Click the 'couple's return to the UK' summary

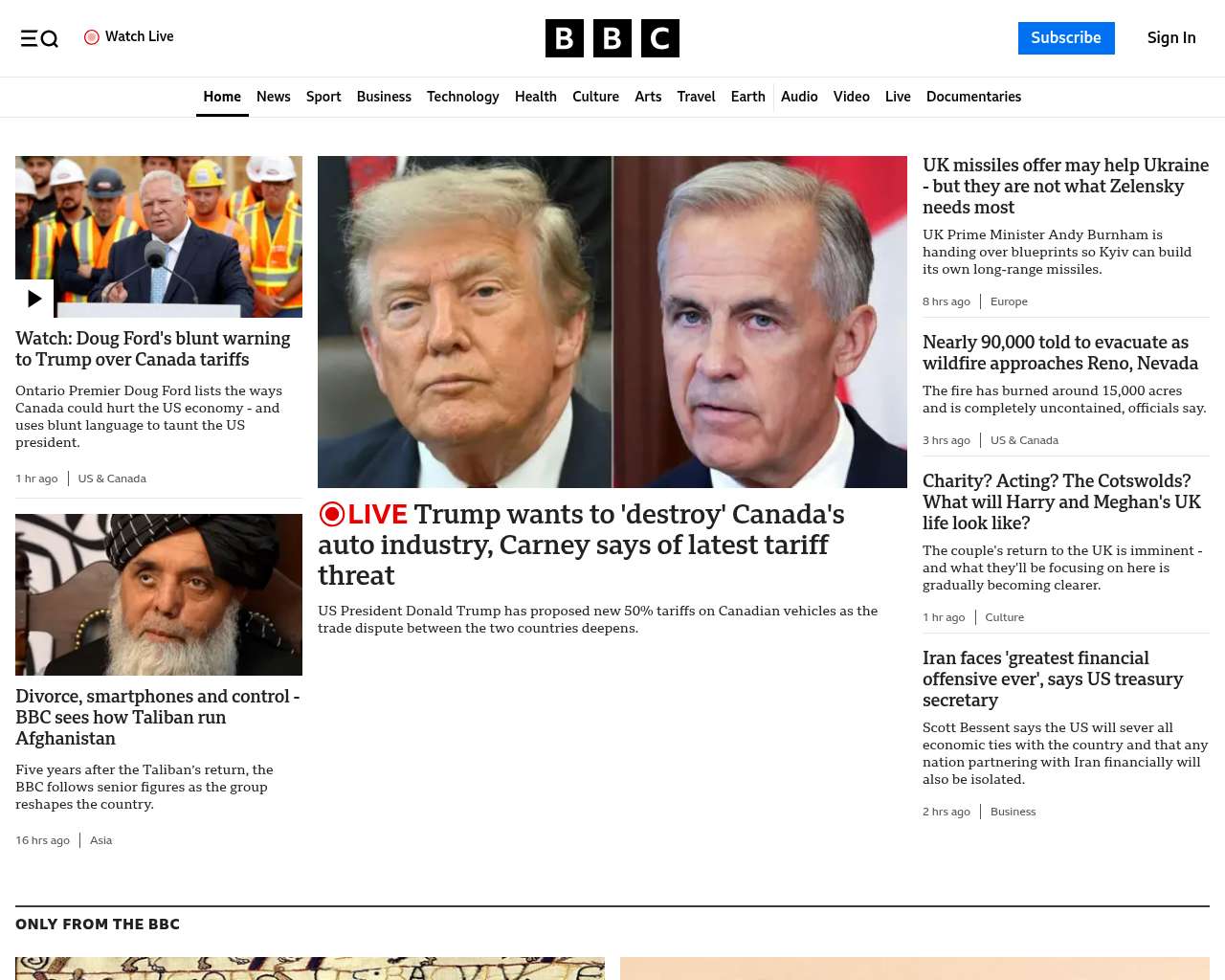point(1062,568)
